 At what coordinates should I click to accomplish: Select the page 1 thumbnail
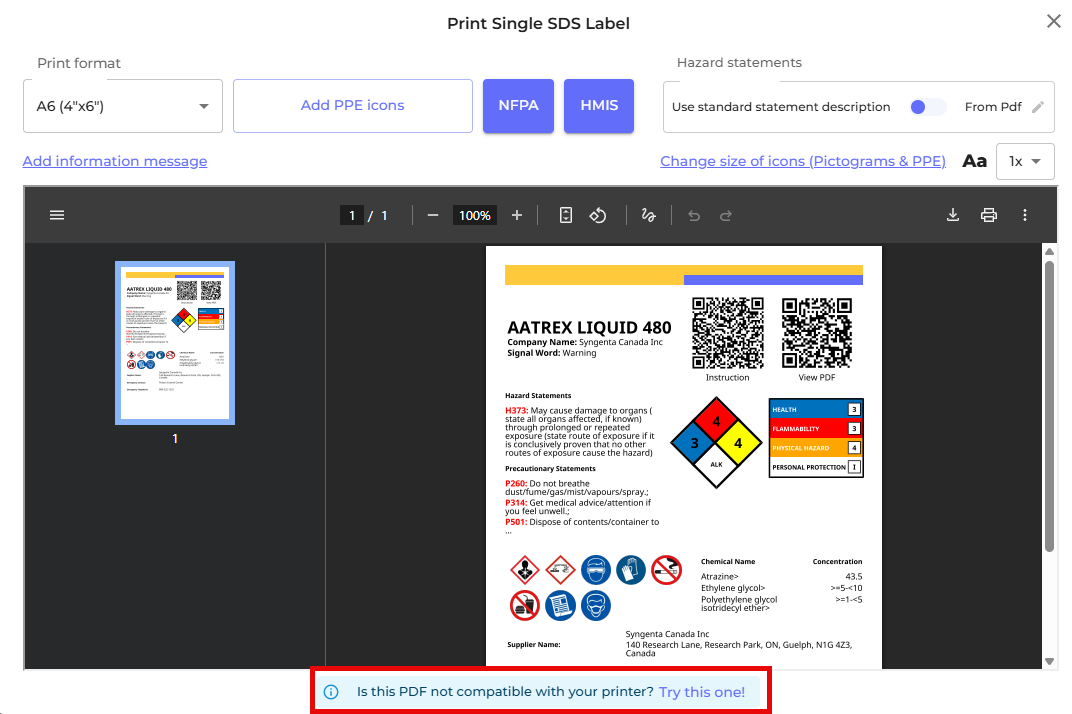point(175,343)
